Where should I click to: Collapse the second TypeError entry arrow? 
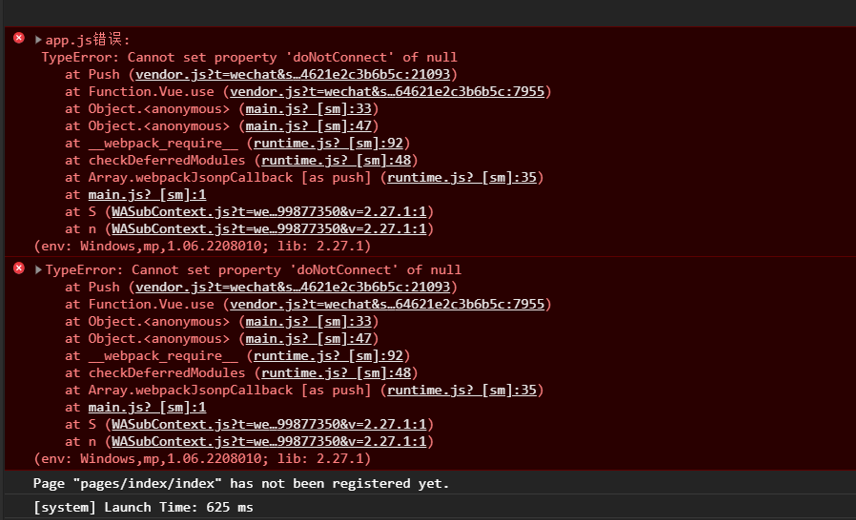point(38,270)
